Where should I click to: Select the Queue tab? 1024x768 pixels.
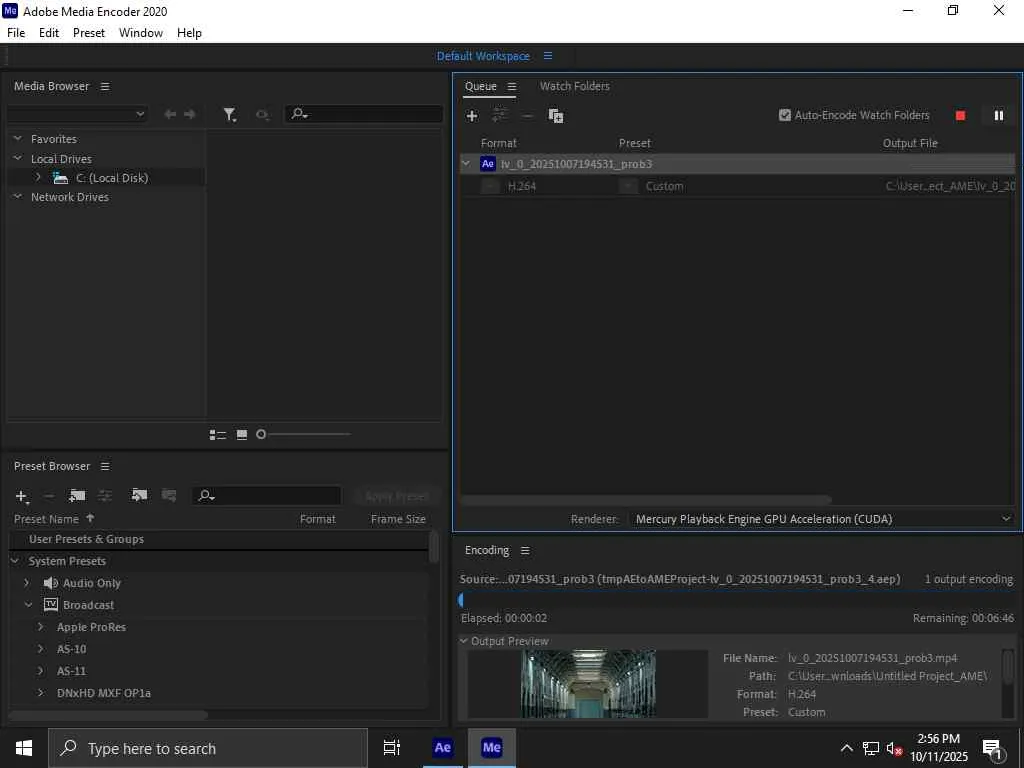pyautogui.click(x=481, y=86)
